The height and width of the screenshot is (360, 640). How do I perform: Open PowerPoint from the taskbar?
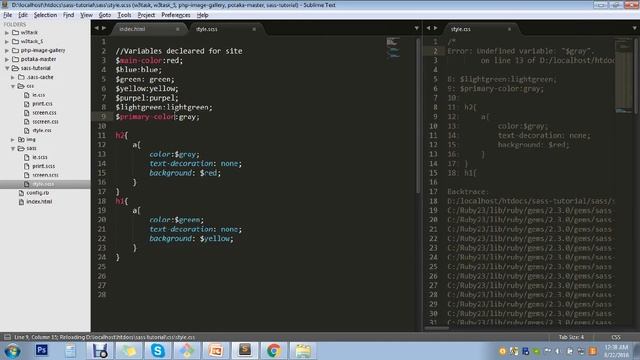[216, 351]
